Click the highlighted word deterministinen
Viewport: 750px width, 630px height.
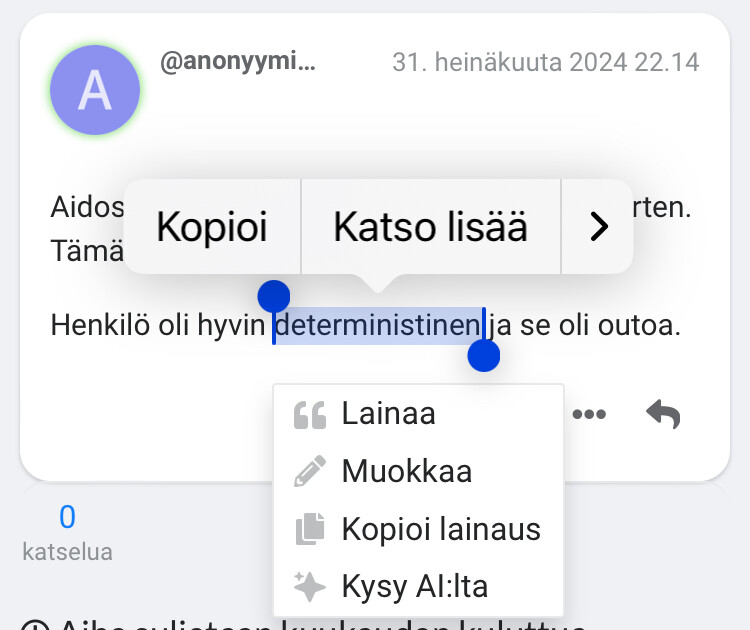coord(378,326)
